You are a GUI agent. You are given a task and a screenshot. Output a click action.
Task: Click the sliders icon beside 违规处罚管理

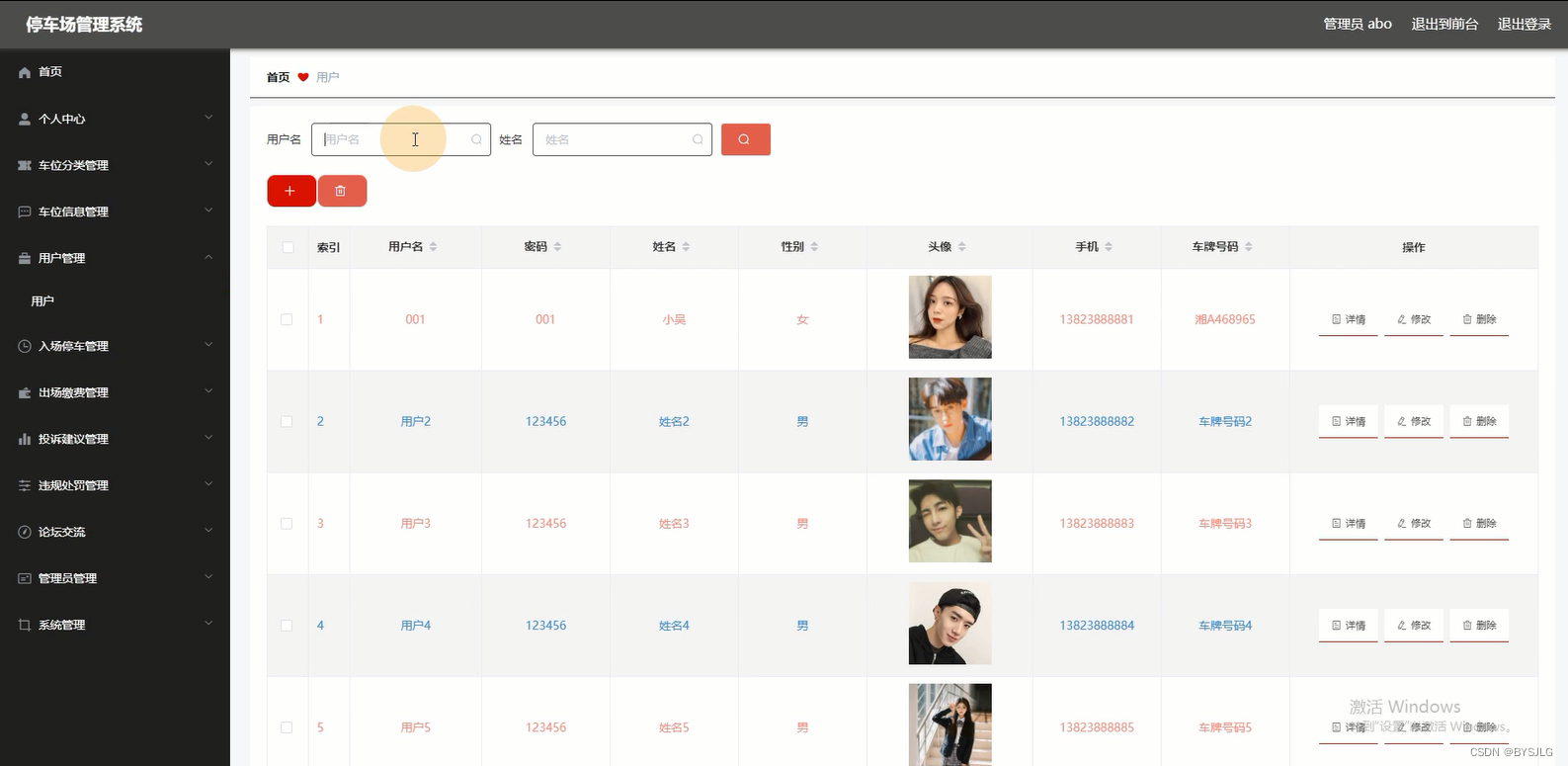(x=25, y=485)
